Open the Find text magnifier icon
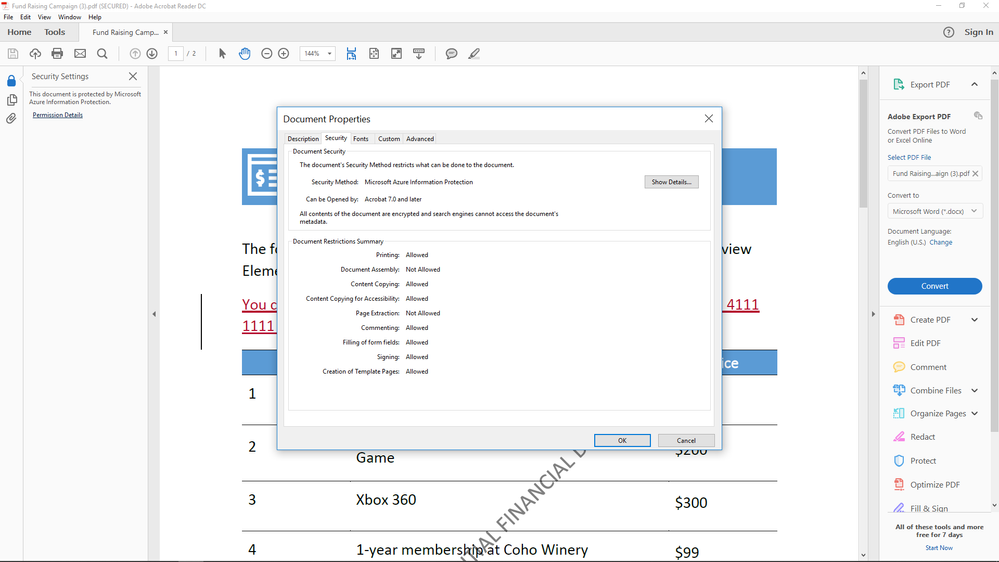 (102, 54)
